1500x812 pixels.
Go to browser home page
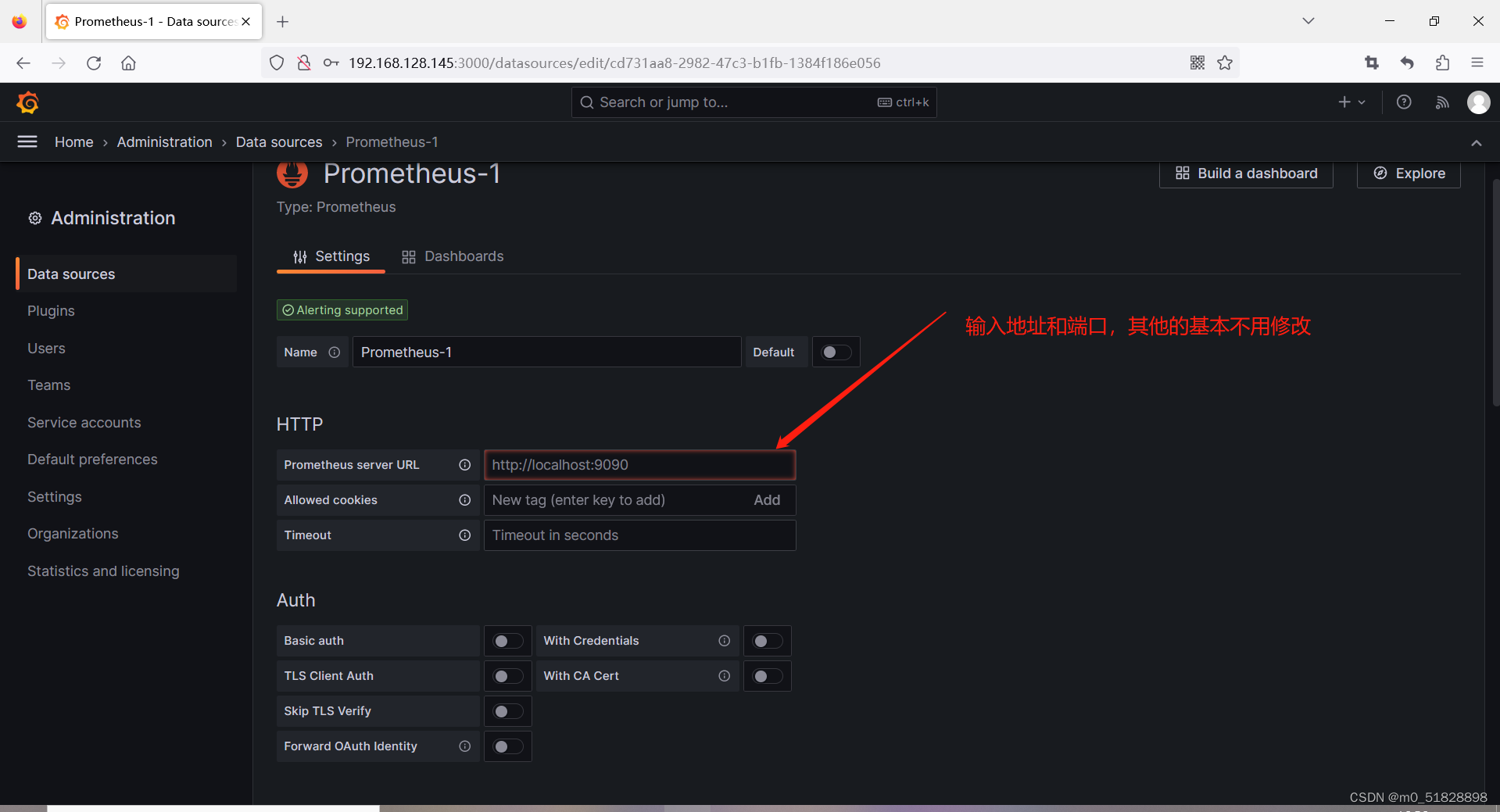[x=128, y=63]
